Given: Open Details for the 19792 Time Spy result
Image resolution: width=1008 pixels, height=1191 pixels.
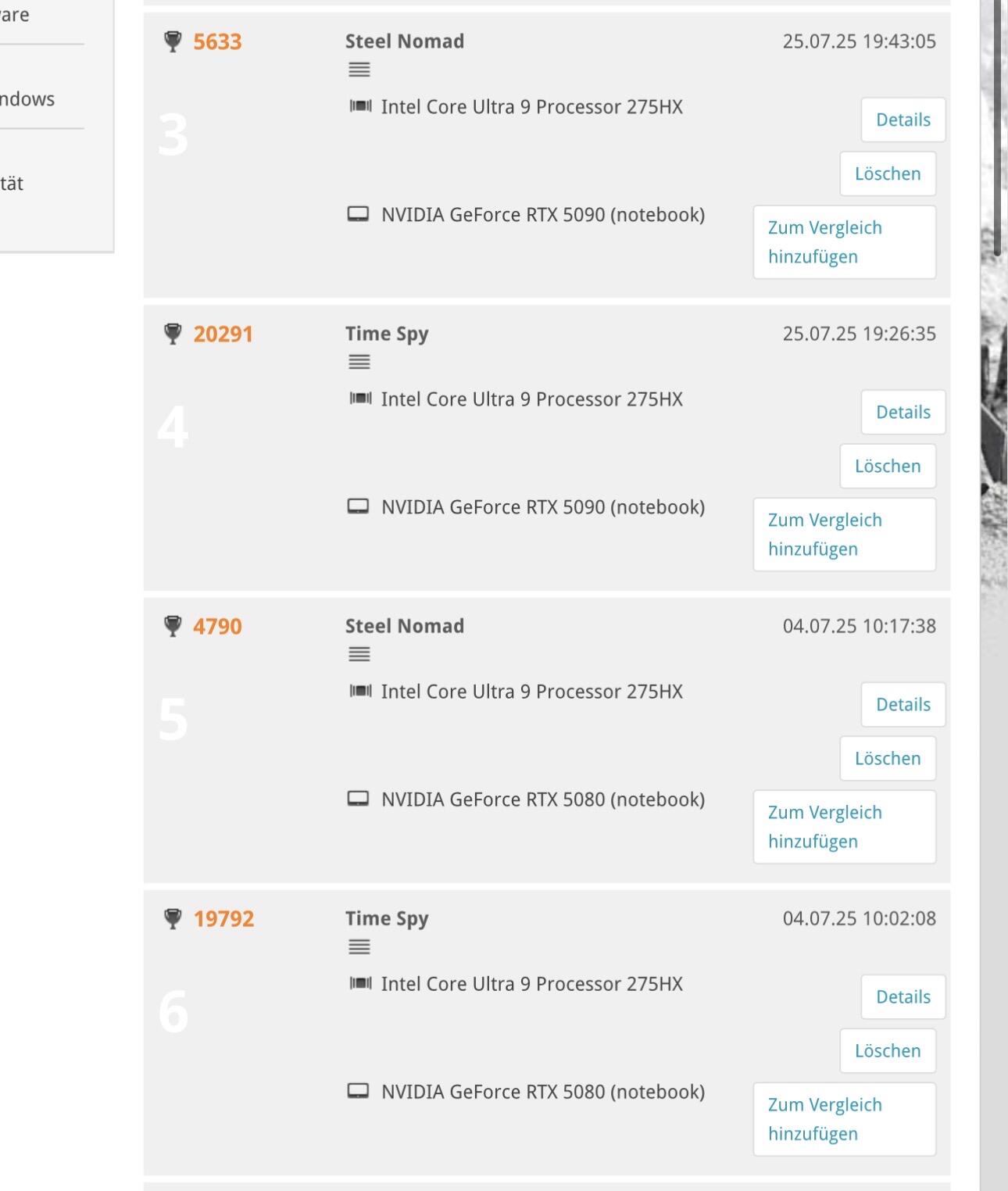Looking at the screenshot, I should click(903, 996).
